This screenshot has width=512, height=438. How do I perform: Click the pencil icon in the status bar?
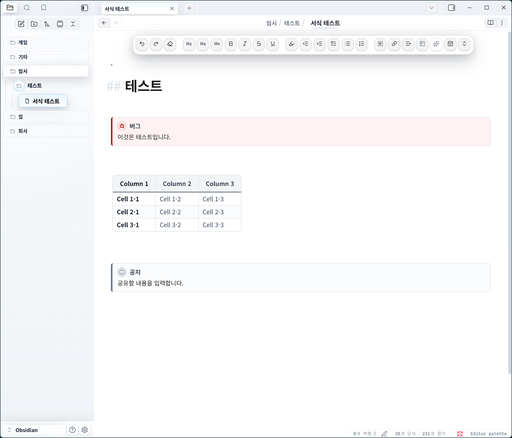[384, 434]
